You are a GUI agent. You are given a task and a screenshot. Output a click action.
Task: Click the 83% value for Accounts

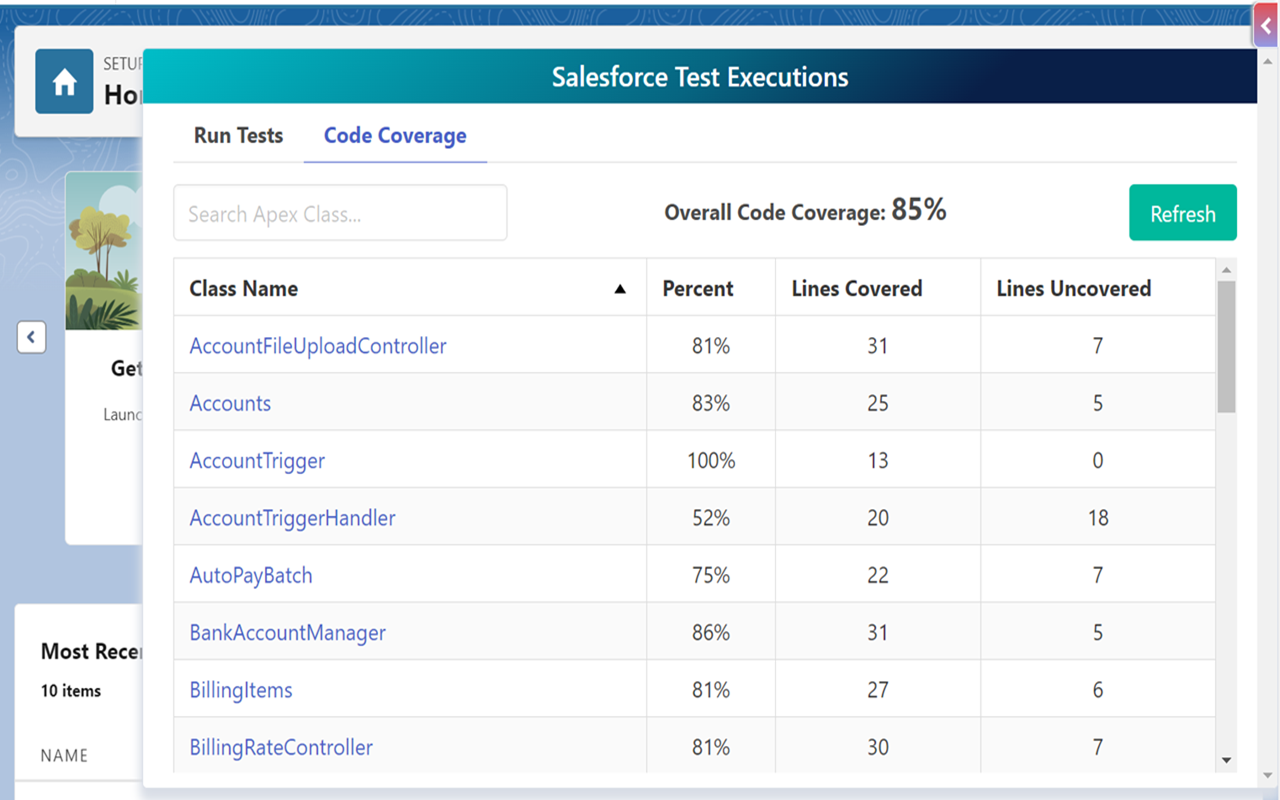tap(711, 403)
